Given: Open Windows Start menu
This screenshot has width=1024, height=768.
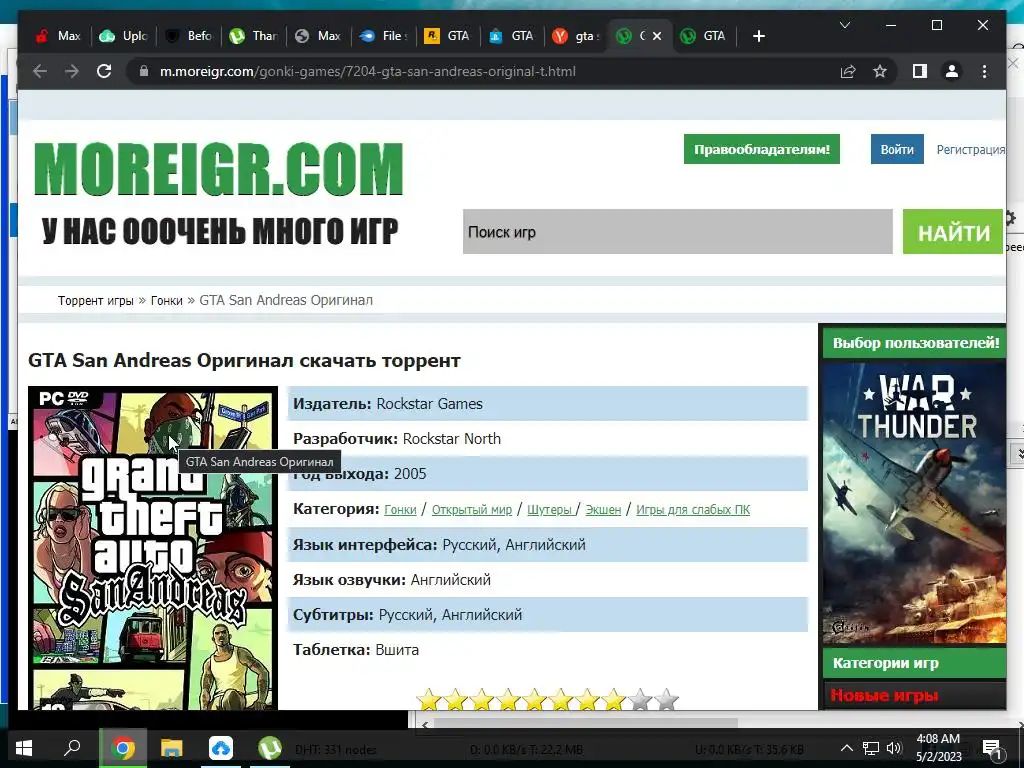Looking at the screenshot, I should [x=24, y=748].
